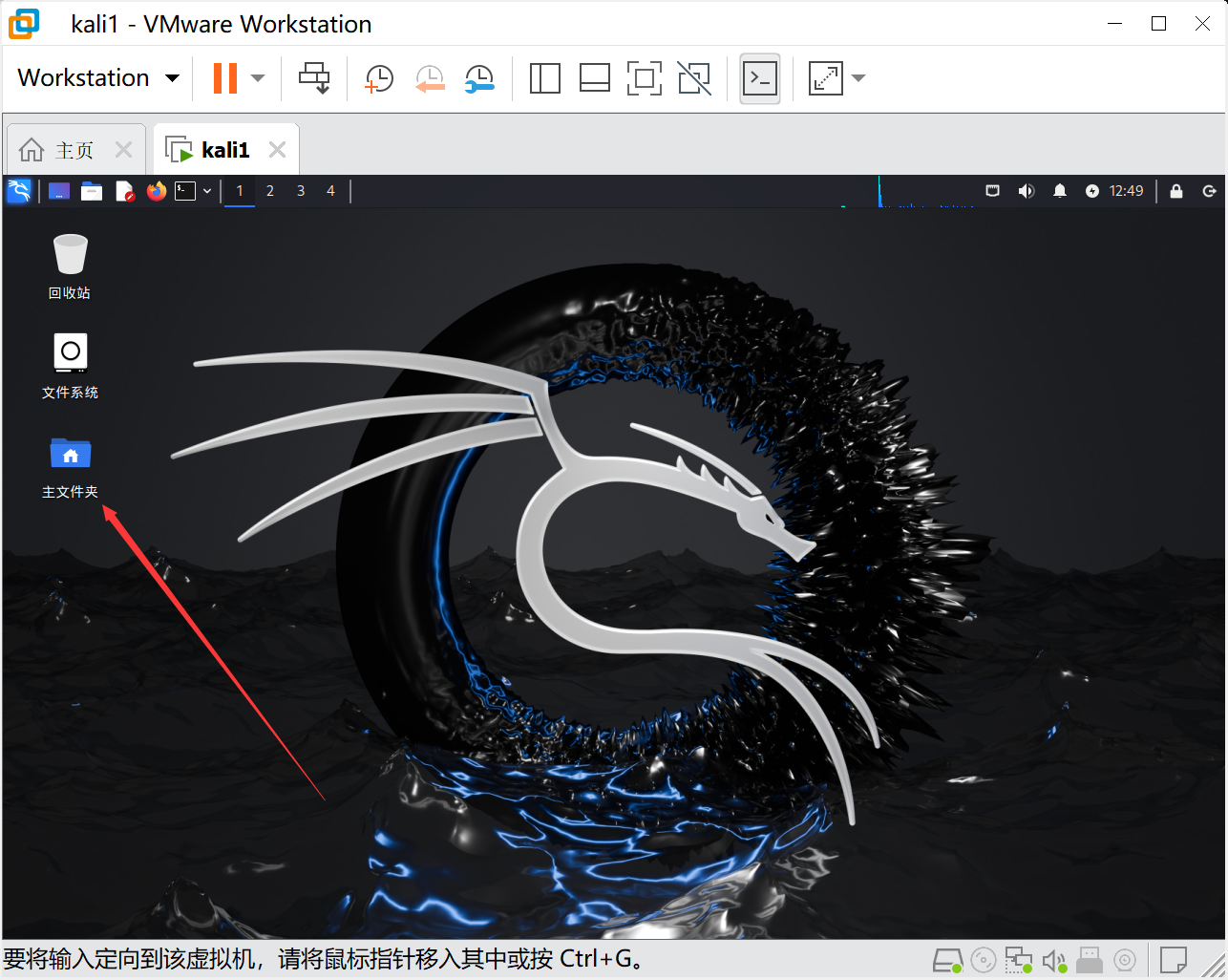Toggle the library sidebar panel
This screenshot has width=1228, height=980.
click(x=544, y=78)
